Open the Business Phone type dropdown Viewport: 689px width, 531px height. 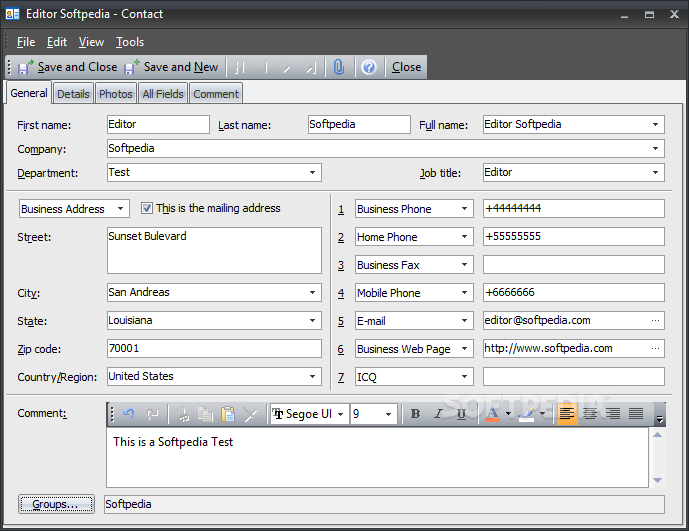coord(464,208)
